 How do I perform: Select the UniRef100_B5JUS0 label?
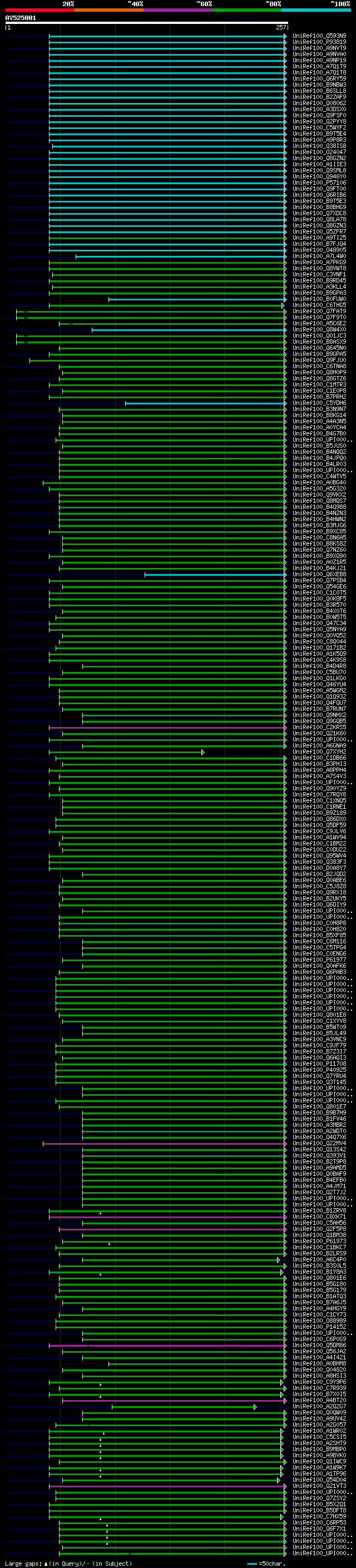pos(319,446)
